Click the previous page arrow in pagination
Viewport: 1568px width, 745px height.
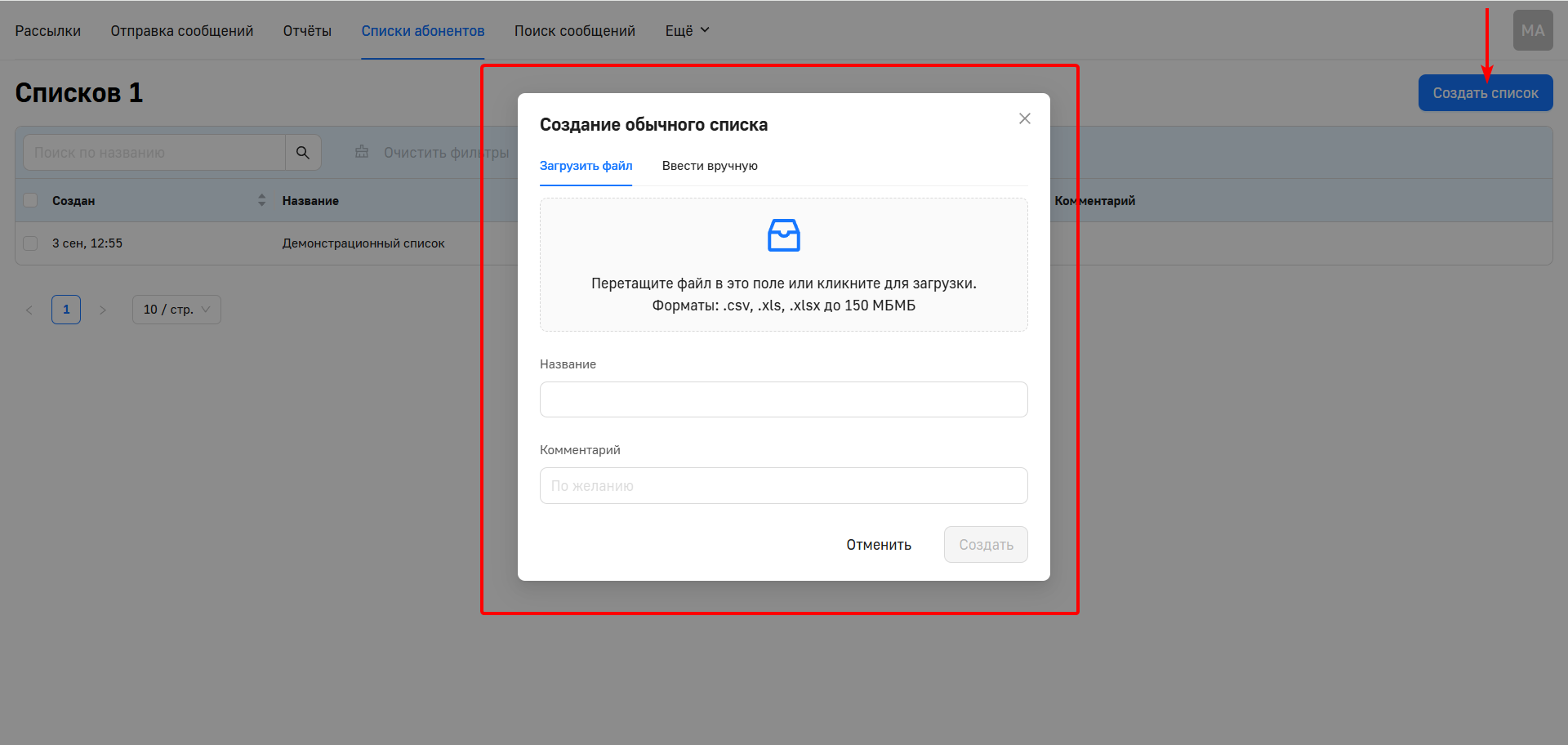pyautogui.click(x=29, y=309)
